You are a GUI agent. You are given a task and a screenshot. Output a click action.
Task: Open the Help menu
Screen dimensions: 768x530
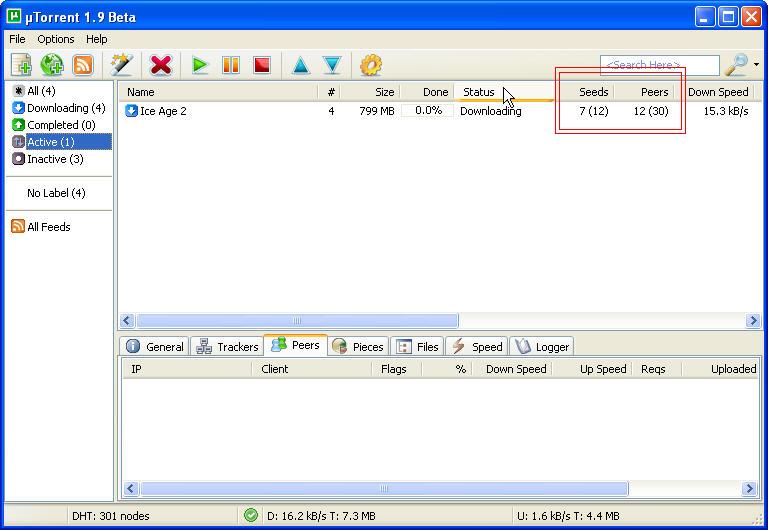coord(96,39)
